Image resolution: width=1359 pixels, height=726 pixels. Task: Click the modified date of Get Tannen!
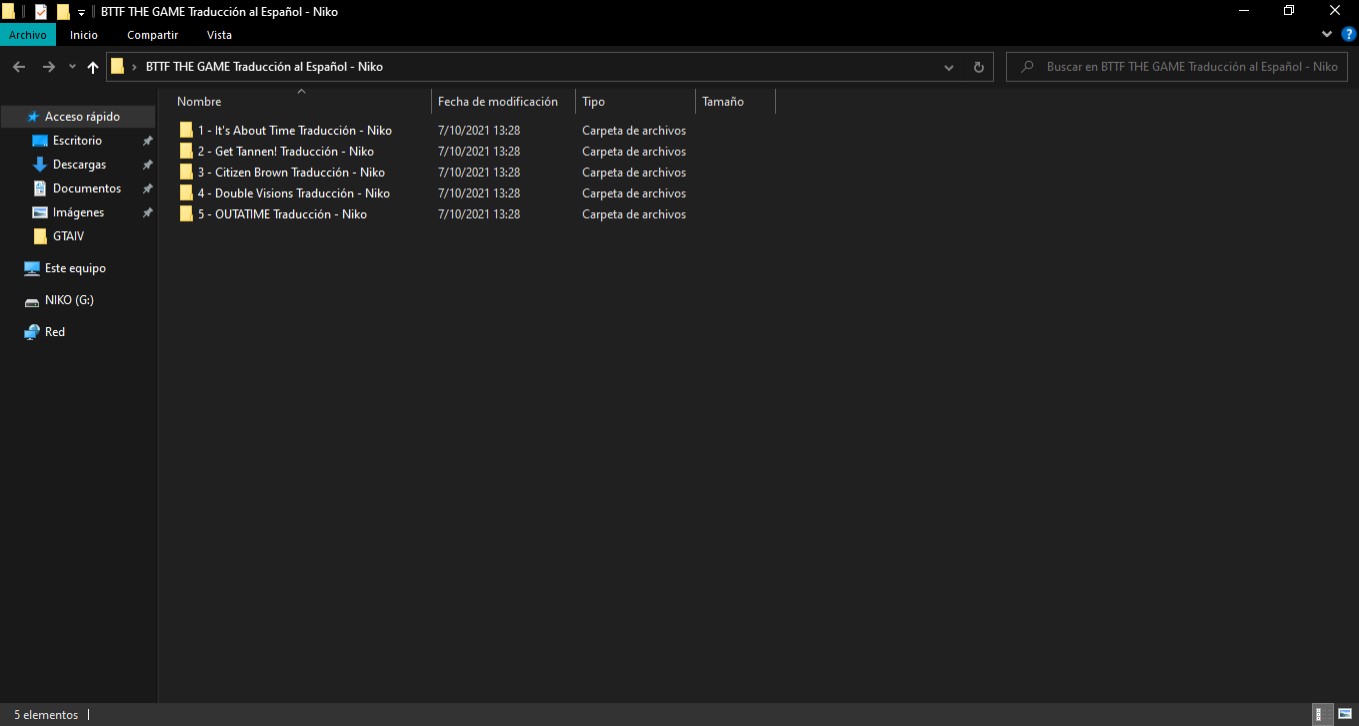[479, 152]
